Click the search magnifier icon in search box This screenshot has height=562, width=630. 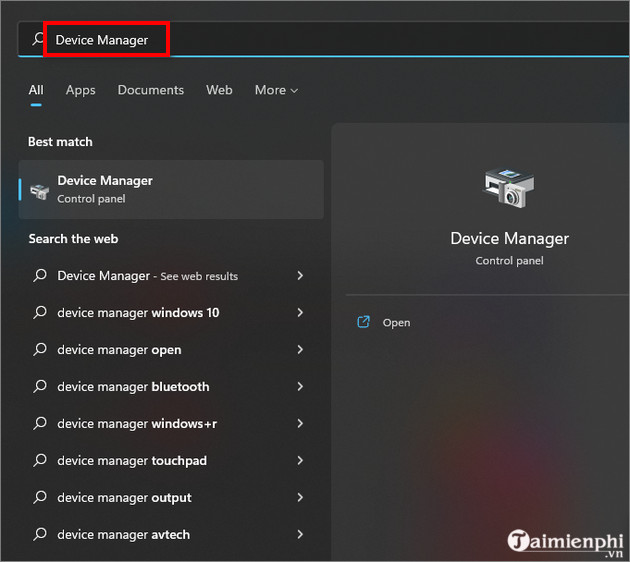click(38, 39)
